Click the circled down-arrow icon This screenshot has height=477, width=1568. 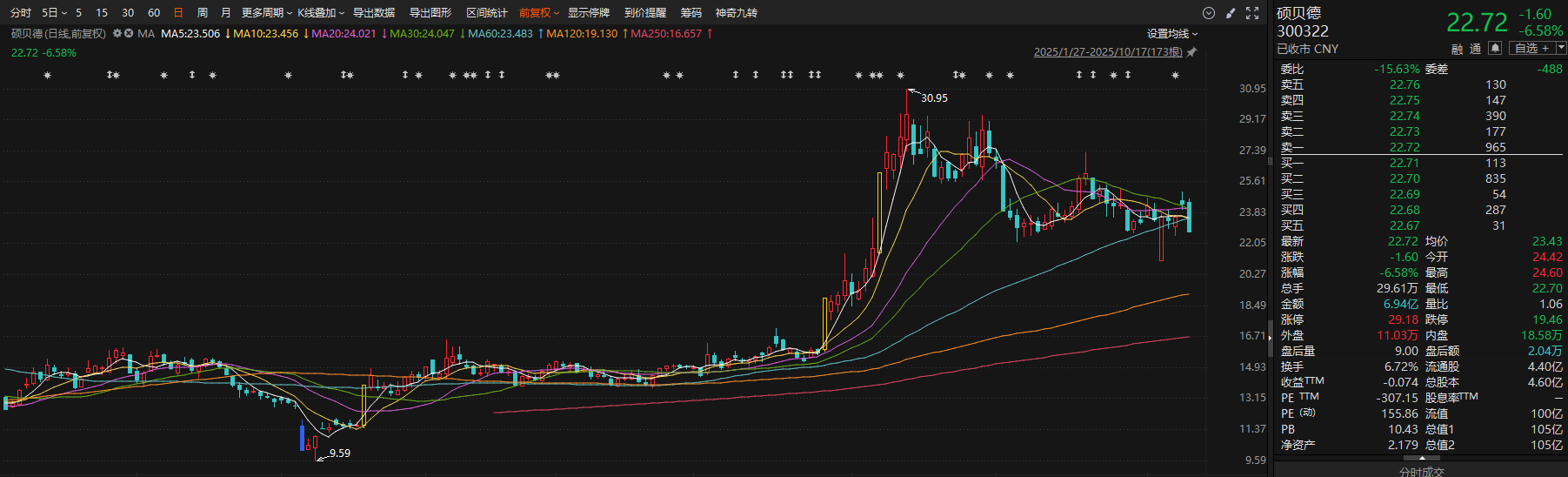click(1208, 13)
